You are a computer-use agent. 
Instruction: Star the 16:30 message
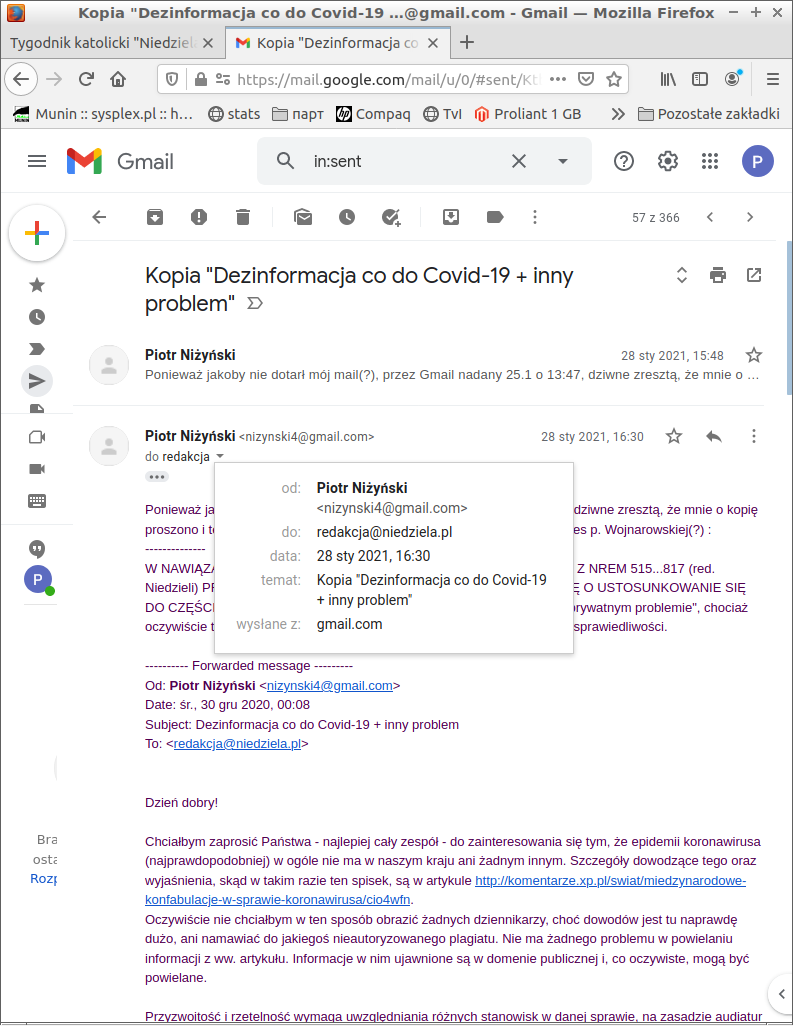point(674,436)
